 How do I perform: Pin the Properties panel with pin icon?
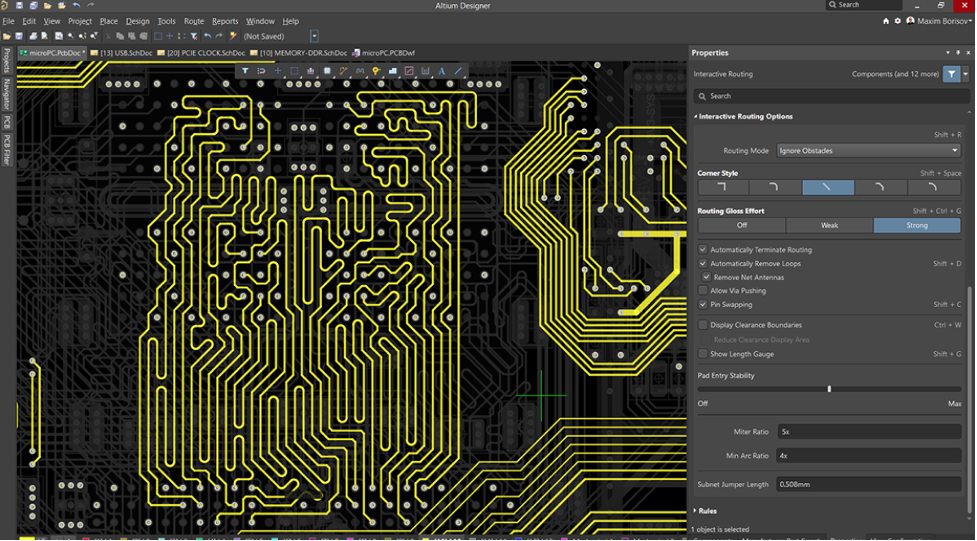tap(958, 53)
